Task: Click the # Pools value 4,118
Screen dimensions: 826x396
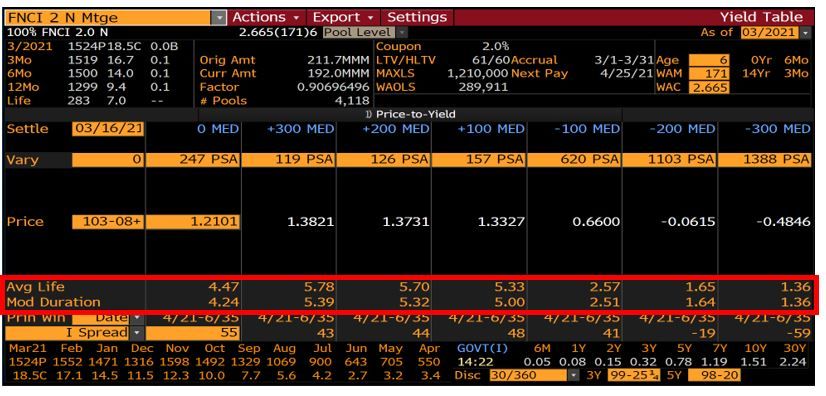Action: [x=352, y=101]
